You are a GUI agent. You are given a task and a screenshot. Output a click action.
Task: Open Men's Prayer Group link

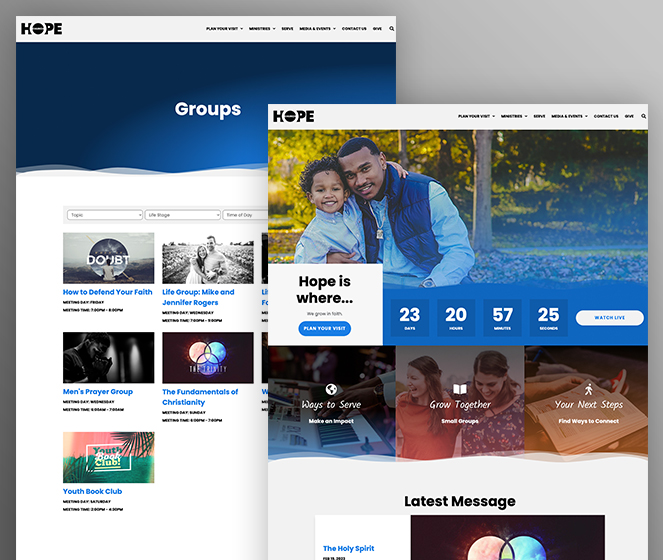[x=98, y=392]
